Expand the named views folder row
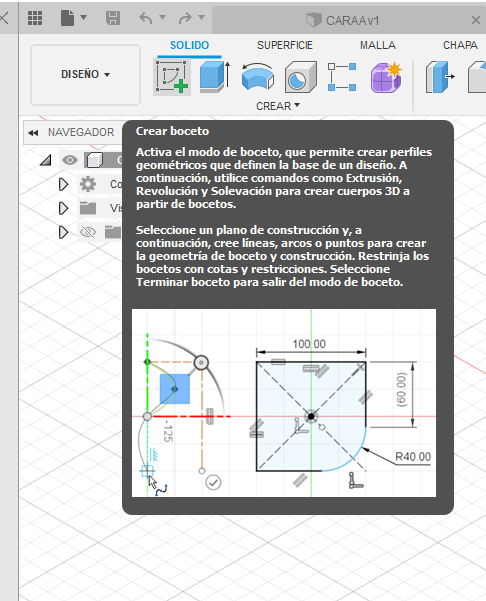486x601 pixels. coord(63,208)
